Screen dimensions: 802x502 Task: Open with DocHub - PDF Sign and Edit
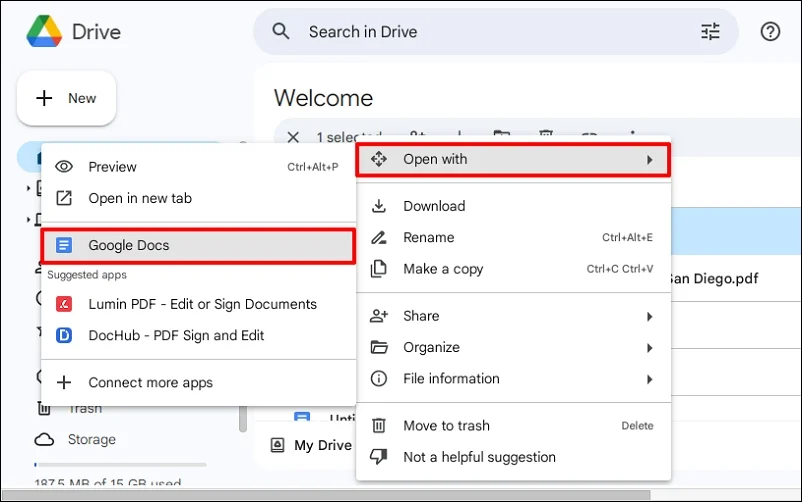[x=198, y=335]
